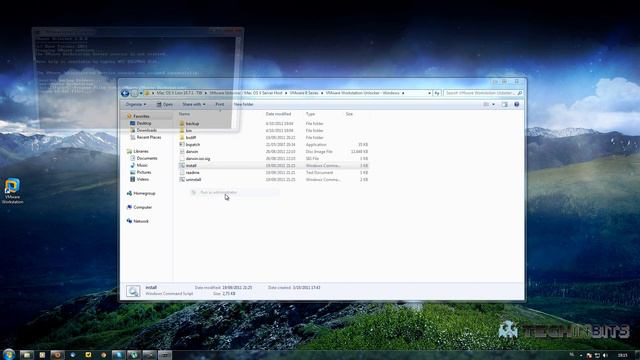The height and width of the screenshot is (360, 640).
Task: Click Mac OS X Server Host breadcrumb
Action: [264, 93]
